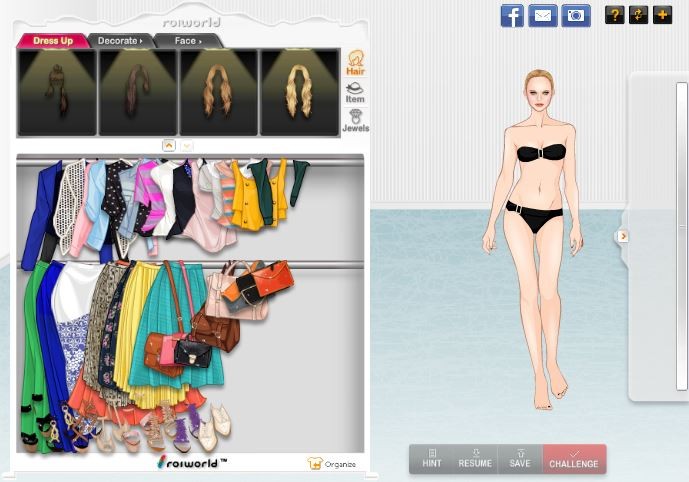This screenshot has height=482, width=689.
Task: Share via the Facebook icon
Action: pyautogui.click(x=512, y=15)
